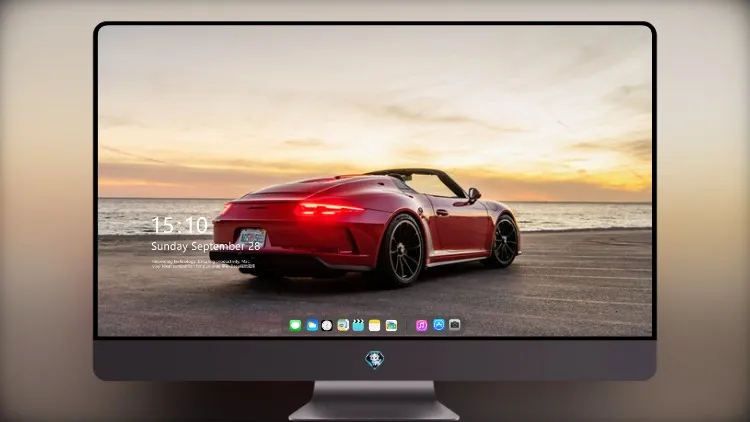The height and width of the screenshot is (422, 750).
Task: Click the Sunday September 28 date text
Action: coord(206,246)
